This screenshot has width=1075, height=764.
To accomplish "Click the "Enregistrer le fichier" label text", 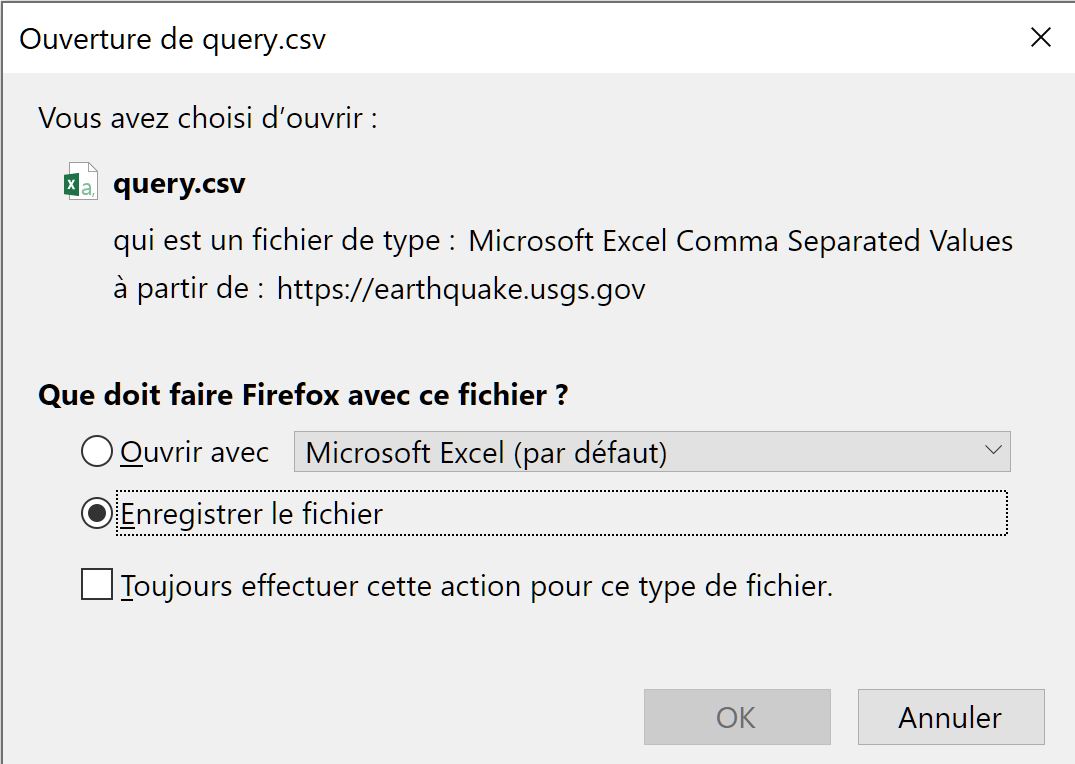I will pos(252,515).
